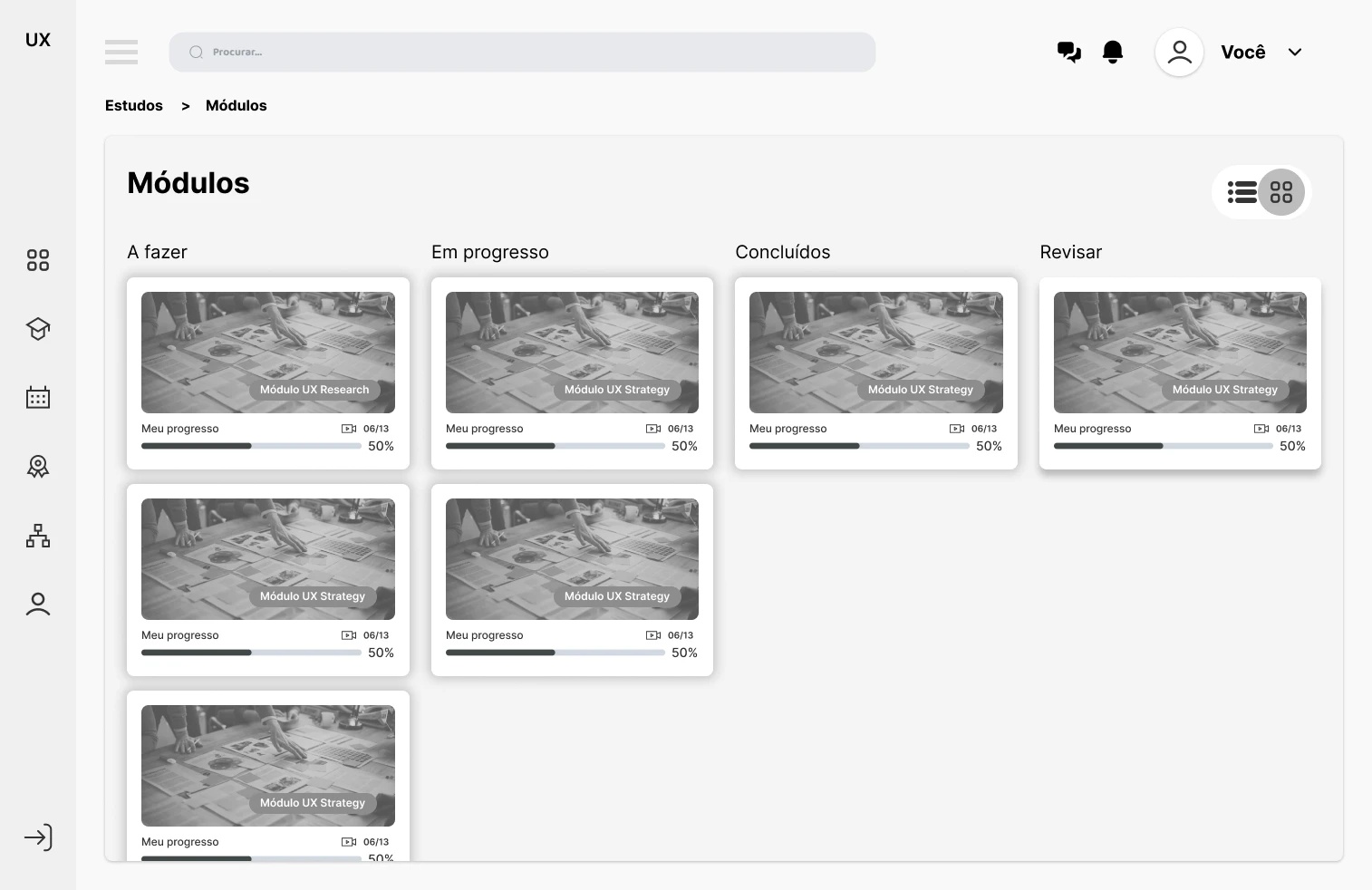Click the Em progresso column heading

coord(490,252)
